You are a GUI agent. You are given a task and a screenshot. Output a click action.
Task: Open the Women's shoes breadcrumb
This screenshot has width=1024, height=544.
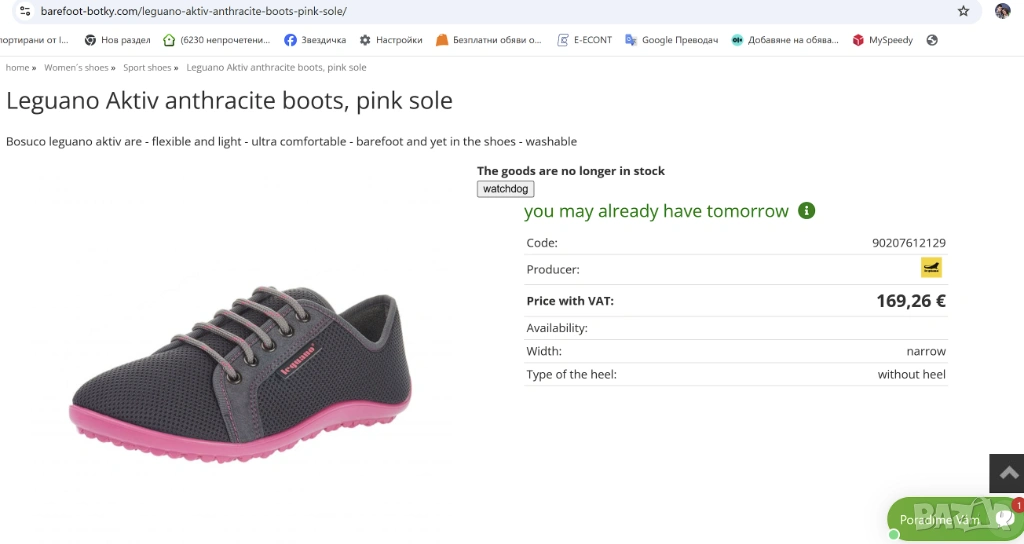click(76, 68)
